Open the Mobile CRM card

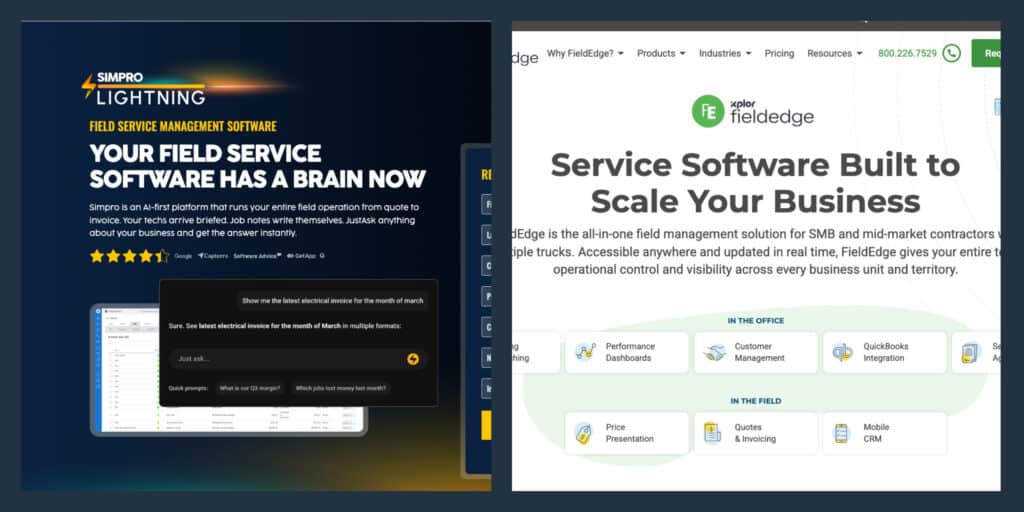(884, 433)
